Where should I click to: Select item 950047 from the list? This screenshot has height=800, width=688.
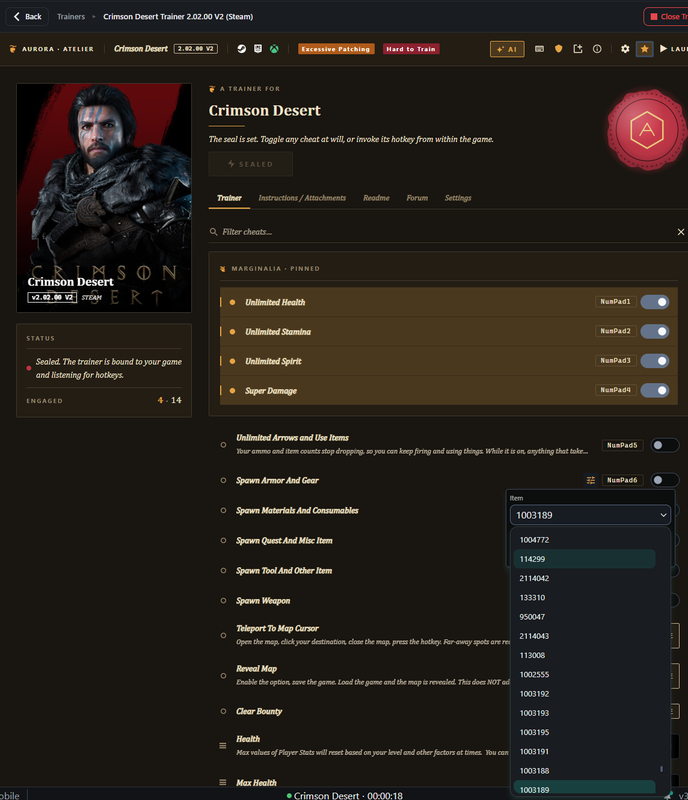[x=584, y=617]
